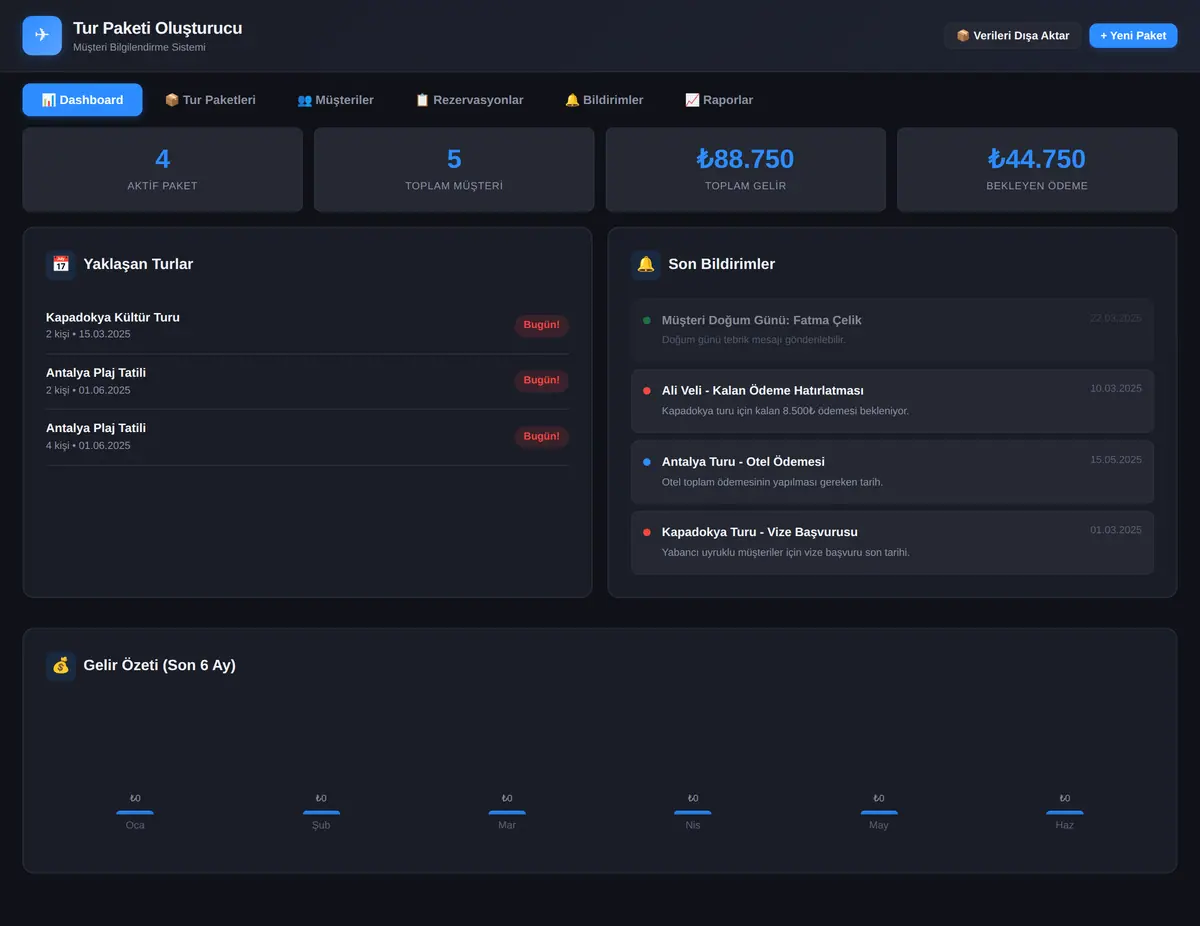The width and height of the screenshot is (1200, 926).
Task: Click the red dot on Ali Veli notification
Action: [x=647, y=390]
